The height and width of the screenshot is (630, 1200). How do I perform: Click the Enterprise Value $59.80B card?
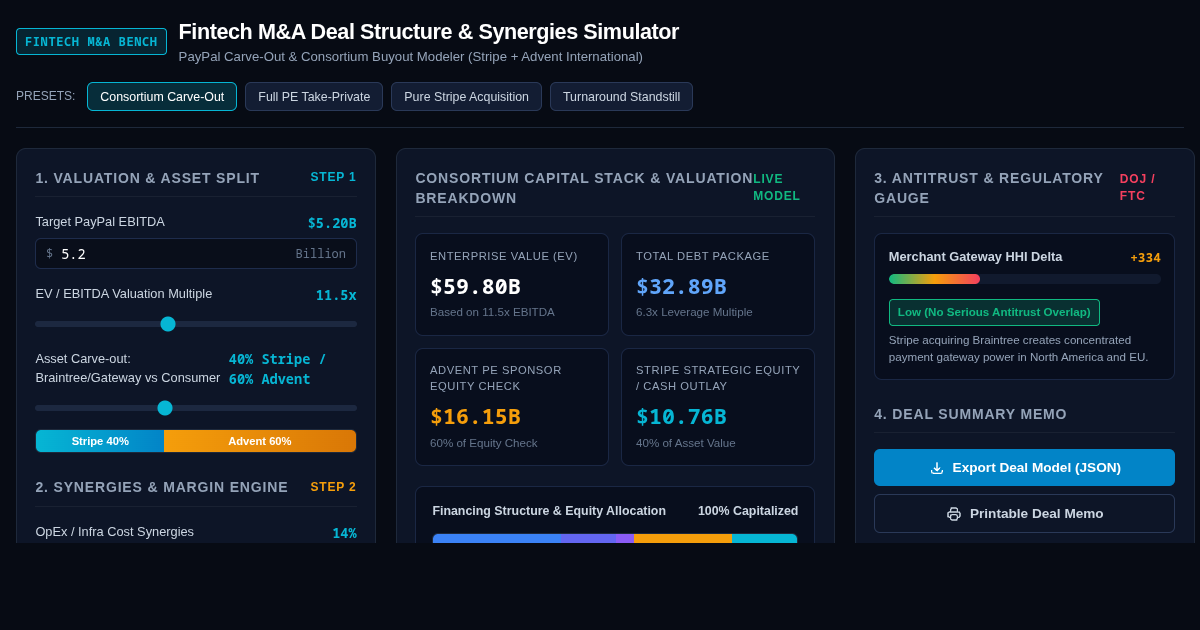click(512, 285)
